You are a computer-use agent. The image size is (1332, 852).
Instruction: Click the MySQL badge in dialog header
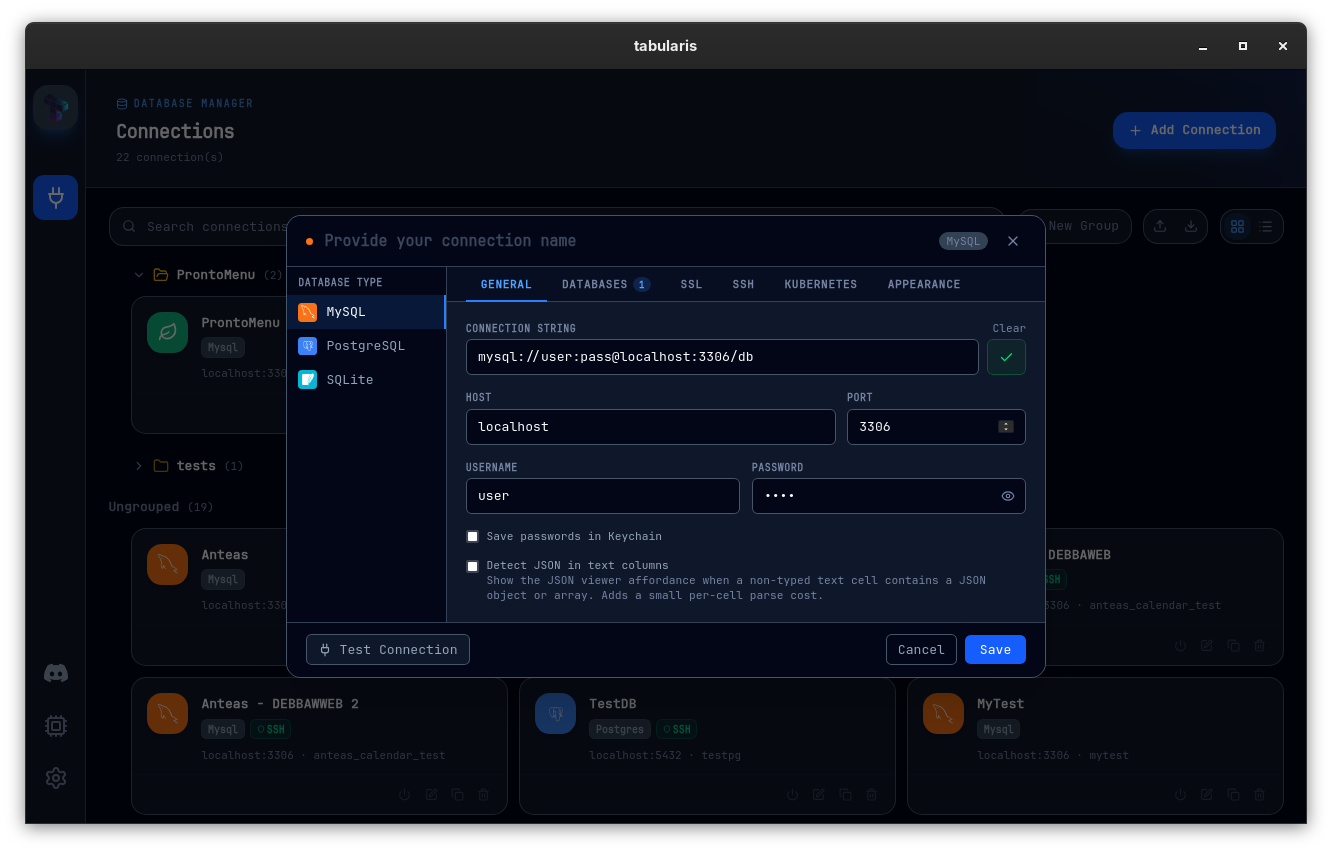[x=963, y=241]
